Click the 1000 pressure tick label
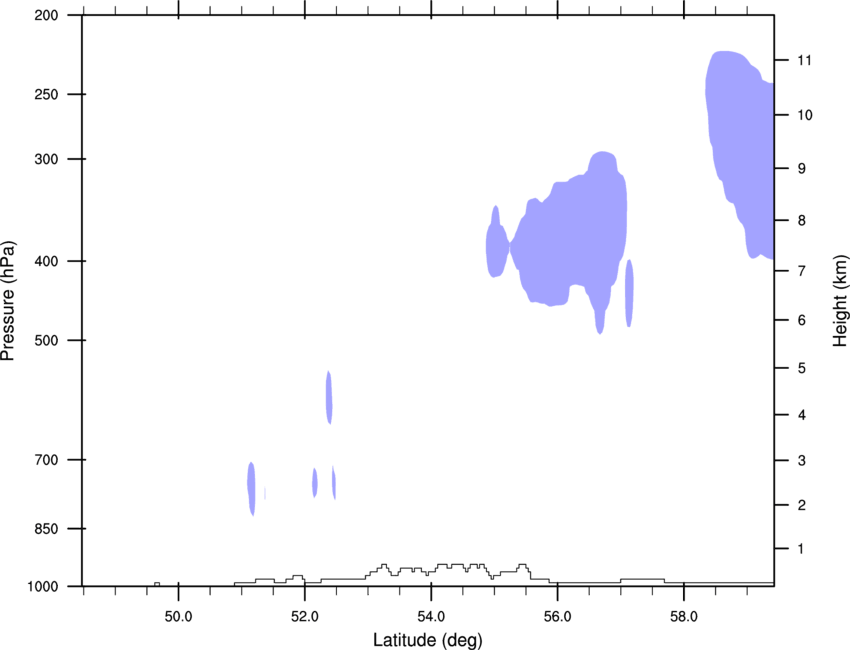 tap(43, 587)
